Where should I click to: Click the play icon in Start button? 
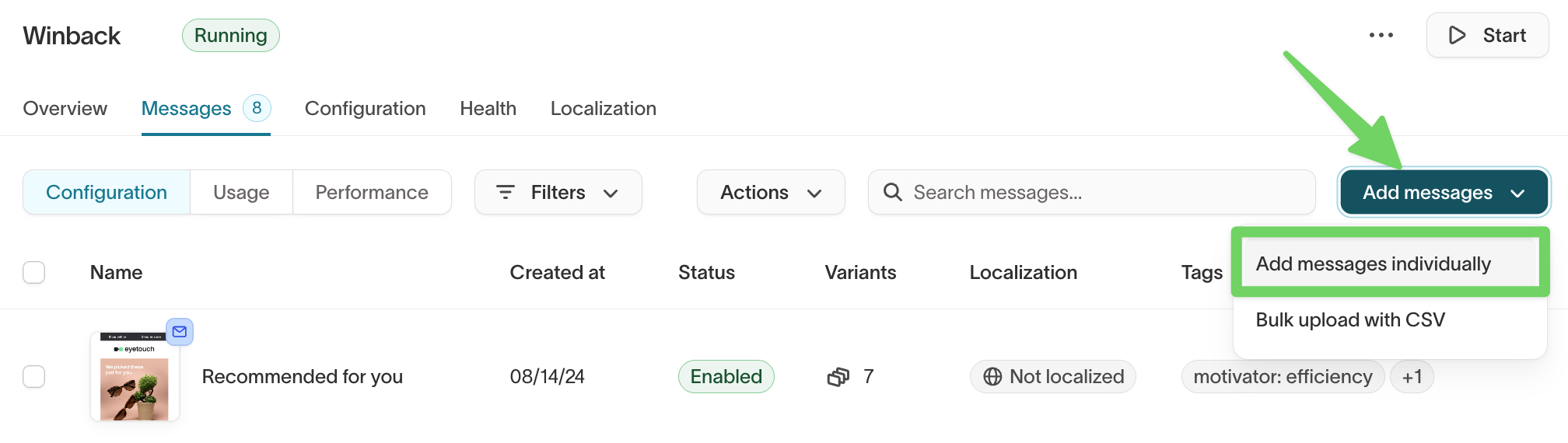[x=1457, y=35]
